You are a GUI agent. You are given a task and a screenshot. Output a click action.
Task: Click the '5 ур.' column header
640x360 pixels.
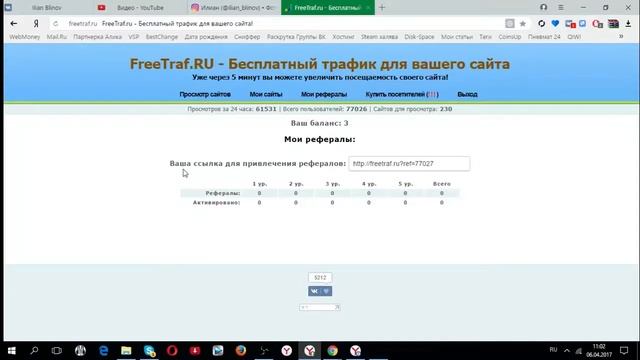(405, 184)
